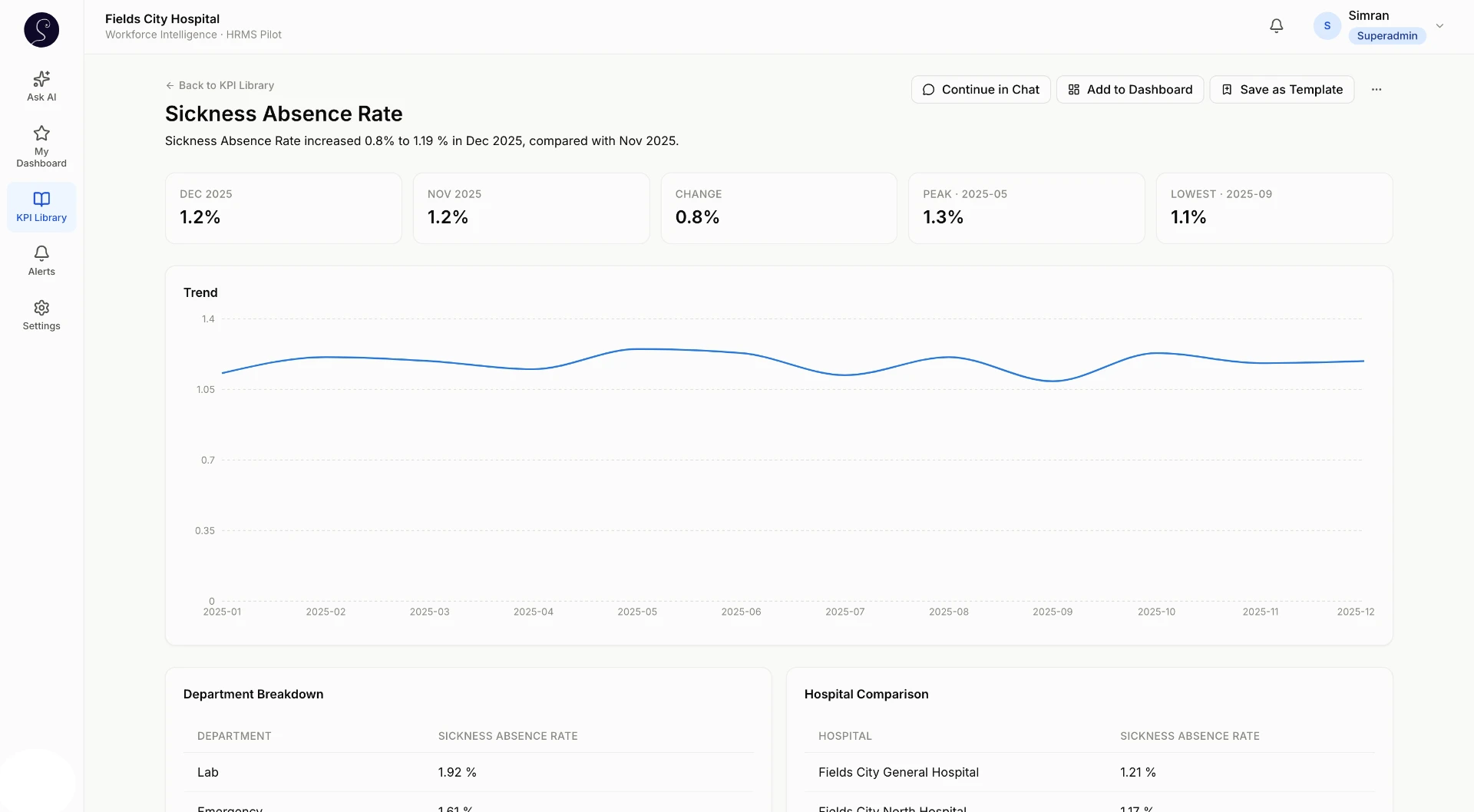The height and width of the screenshot is (812, 1474).
Task: Click the Trend chart heading
Action: click(x=200, y=292)
